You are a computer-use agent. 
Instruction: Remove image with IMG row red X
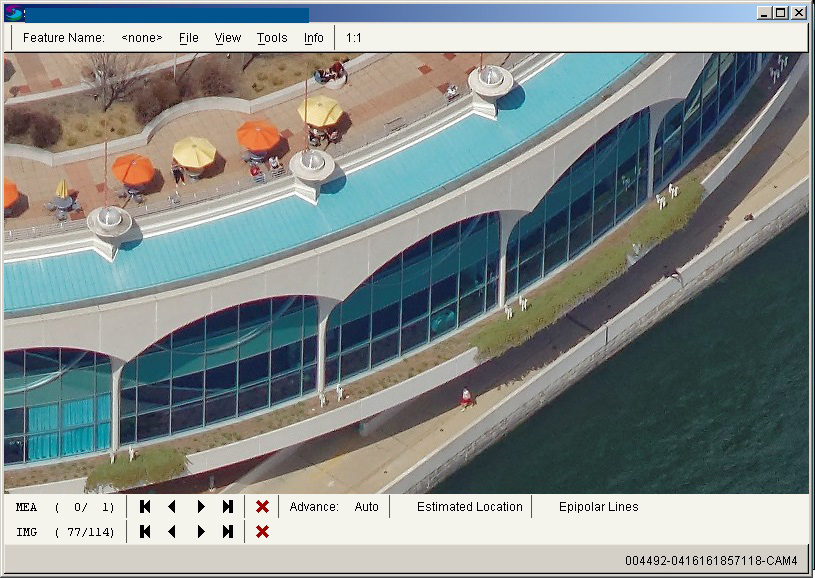point(262,532)
